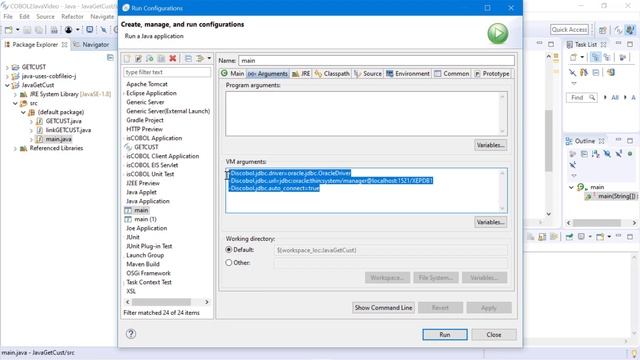Open the Environment tab
The image size is (640, 360).
coord(408,73)
